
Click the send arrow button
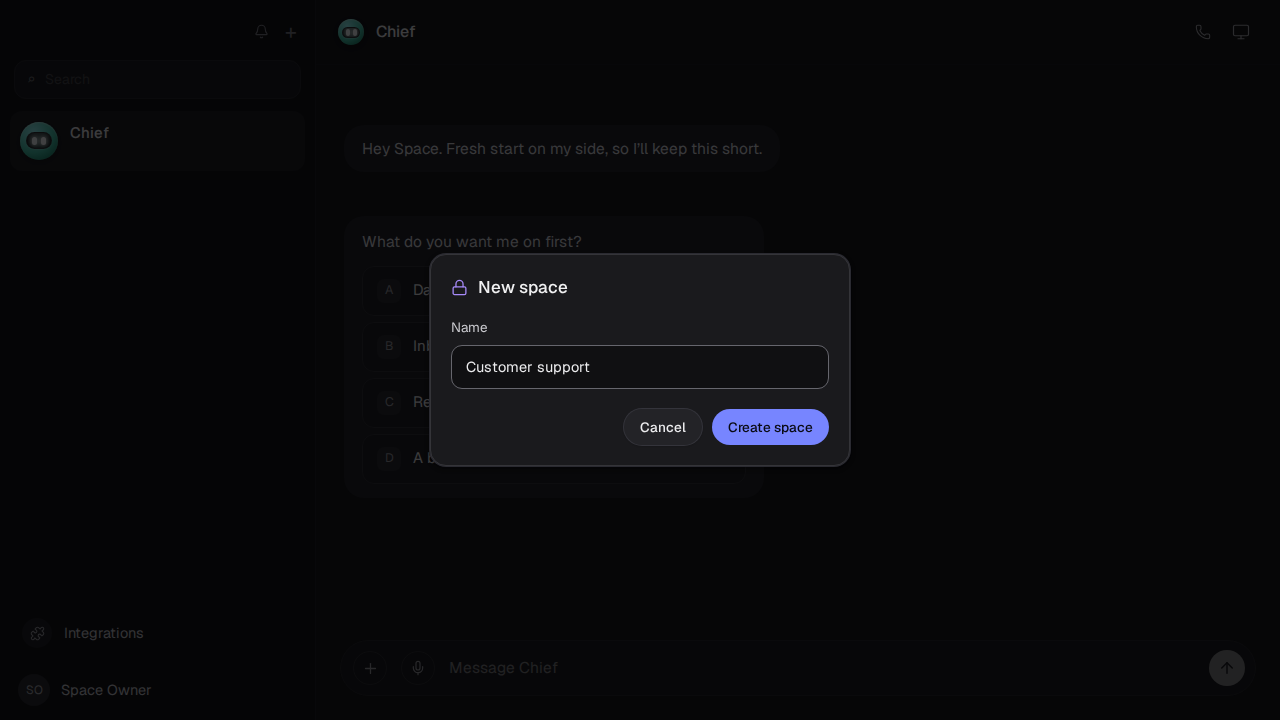[x=1227, y=668]
